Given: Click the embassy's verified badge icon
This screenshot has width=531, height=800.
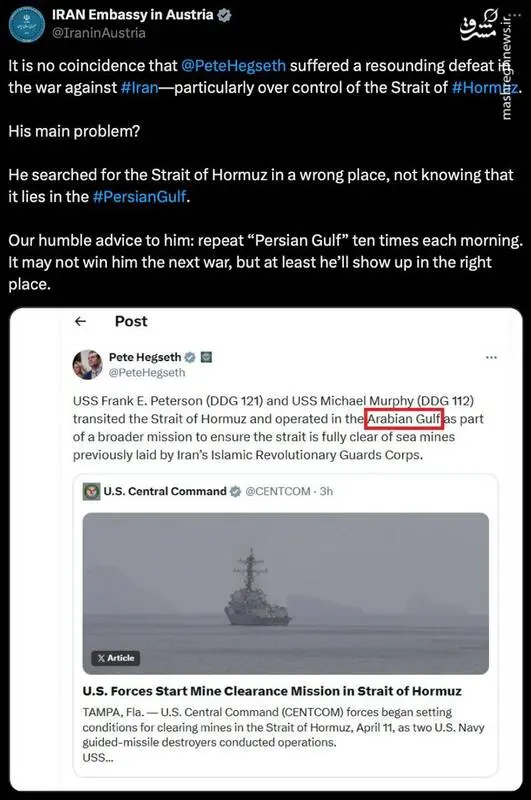Looking at the screenshot, I should click(224, 15).
